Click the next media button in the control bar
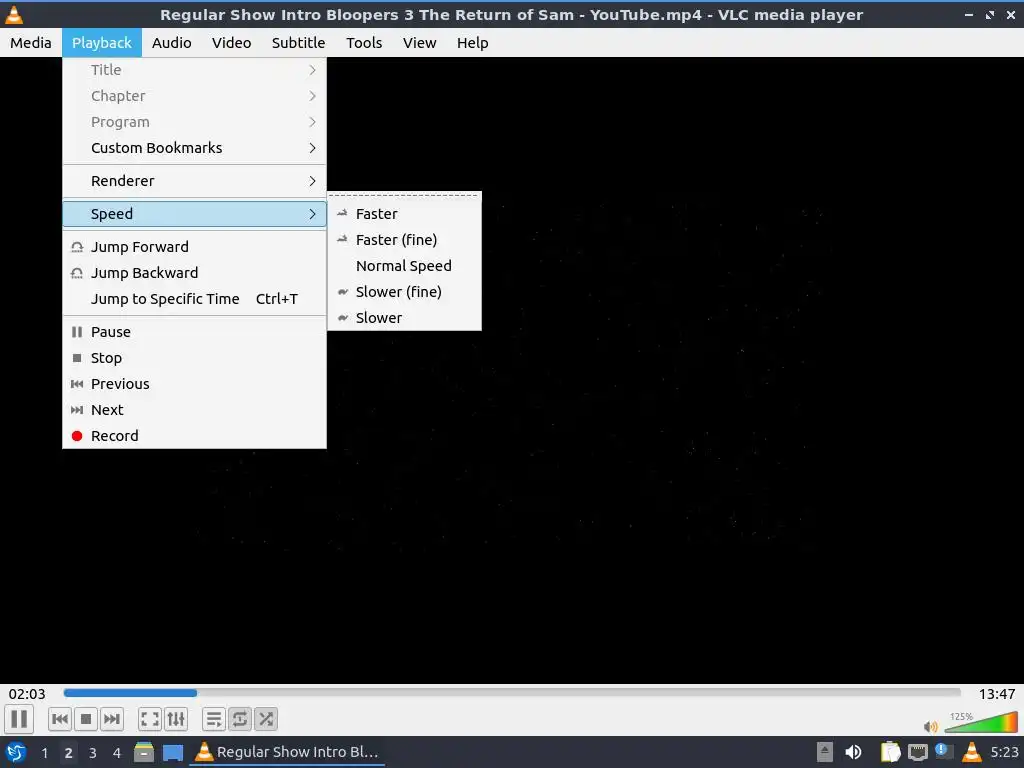 [112, 719]
